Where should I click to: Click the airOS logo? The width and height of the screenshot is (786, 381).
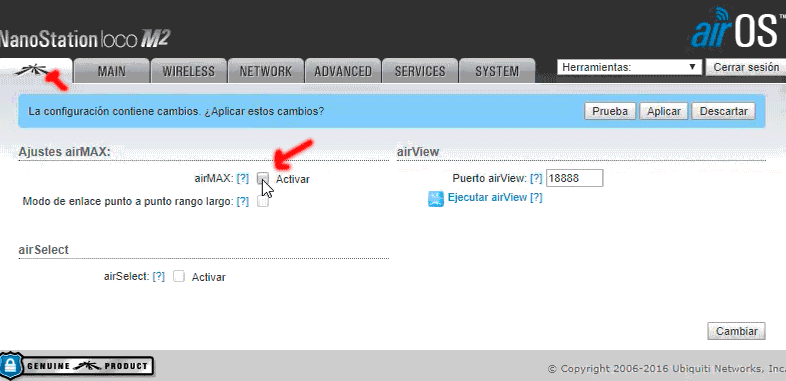click(x=738, y=28)
